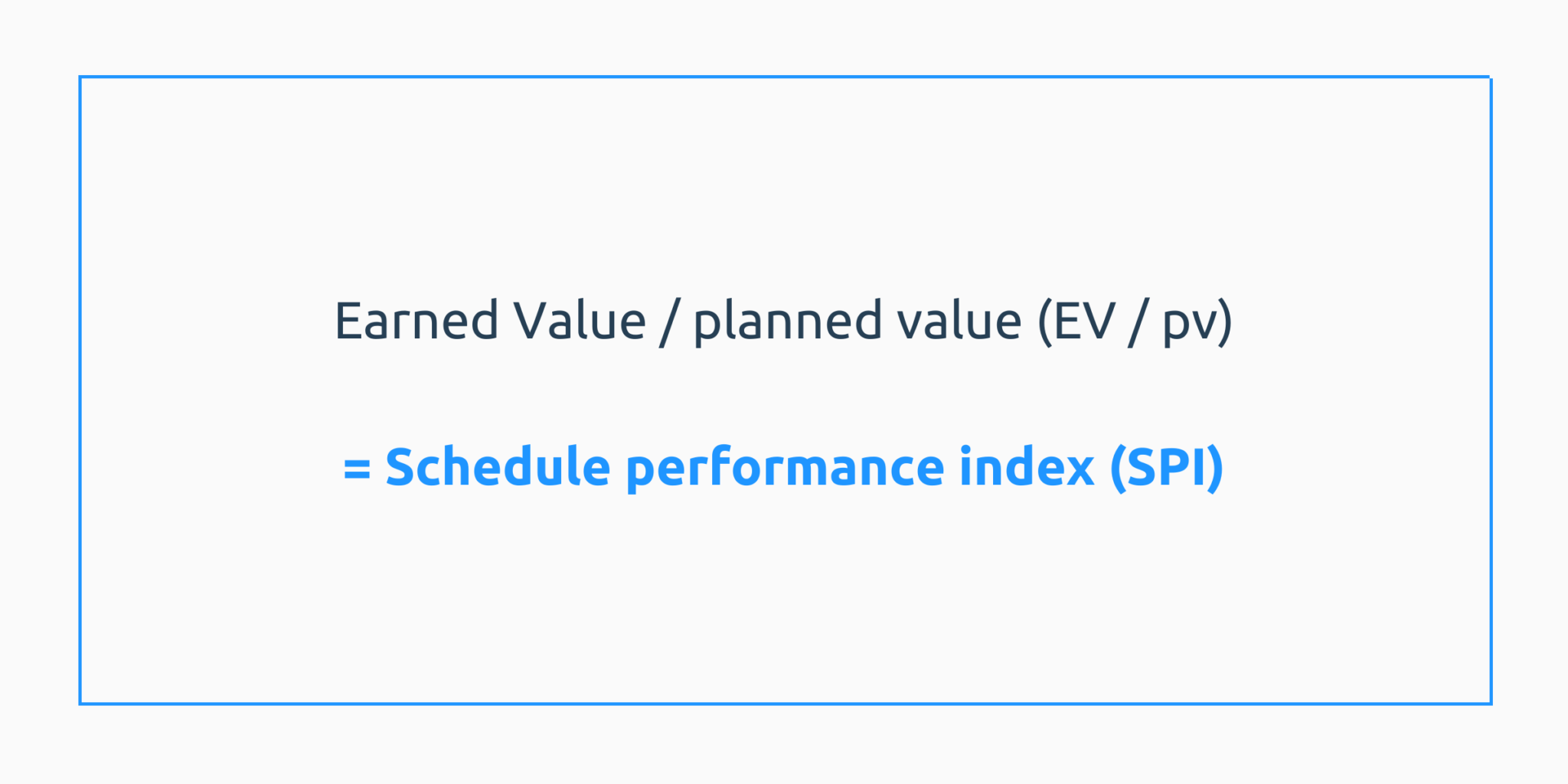Click the blue word "performance"
Image resolution: width=1568 pixels, height=784 pixels.
(x=785, y=469)
